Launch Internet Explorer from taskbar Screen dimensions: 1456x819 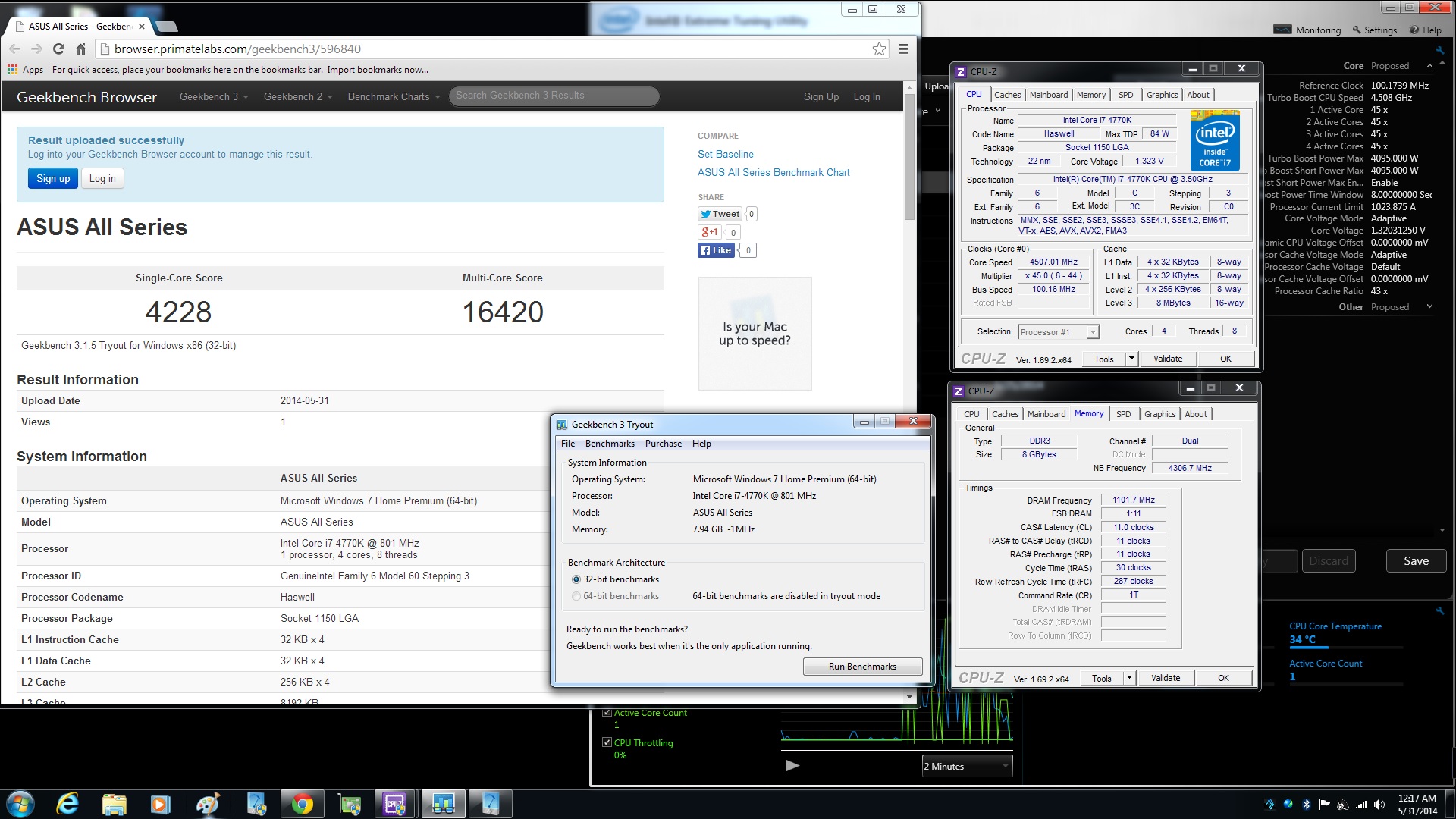point(67,804)
